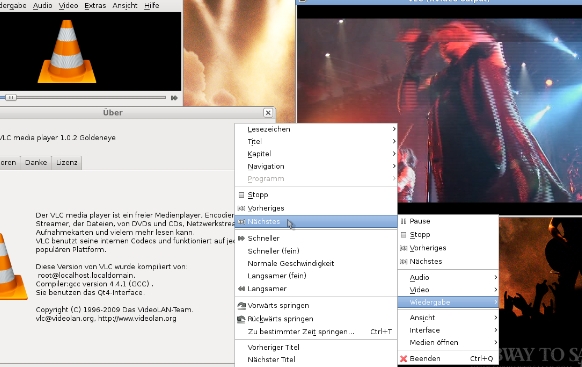Image resolution: width=582 pixels, height=367 pixels.
Task: Adjust the playback speed slider handle
Action: point(11,98)
